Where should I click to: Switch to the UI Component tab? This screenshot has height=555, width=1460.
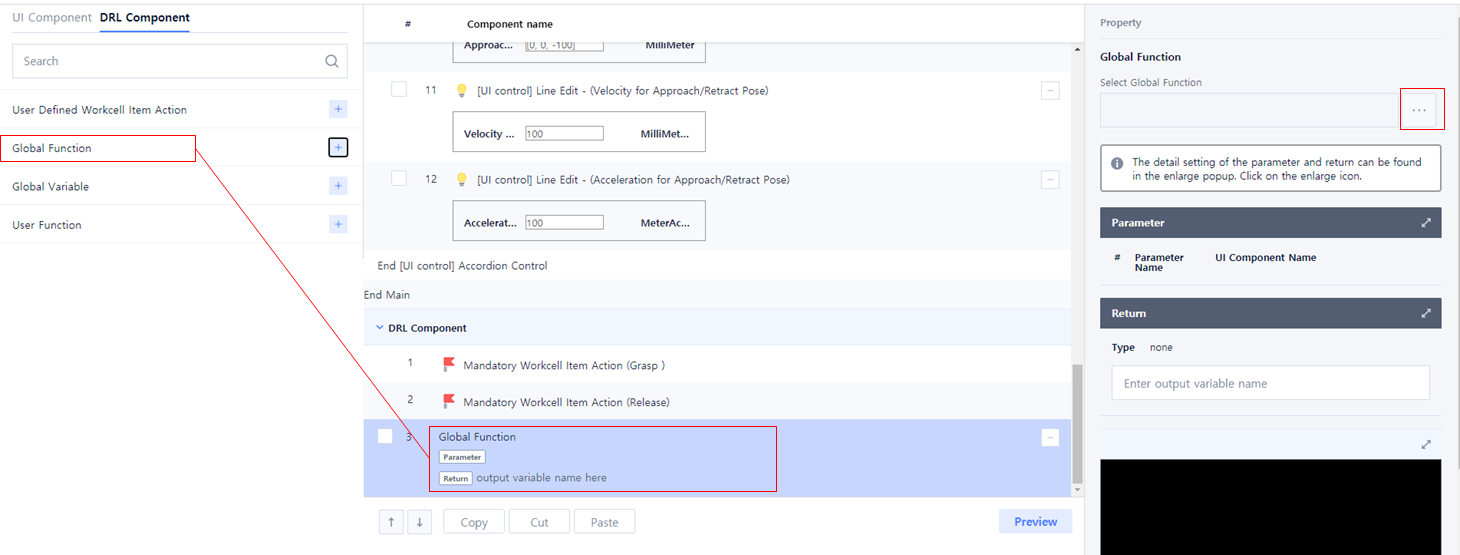[x=52, y=18]
